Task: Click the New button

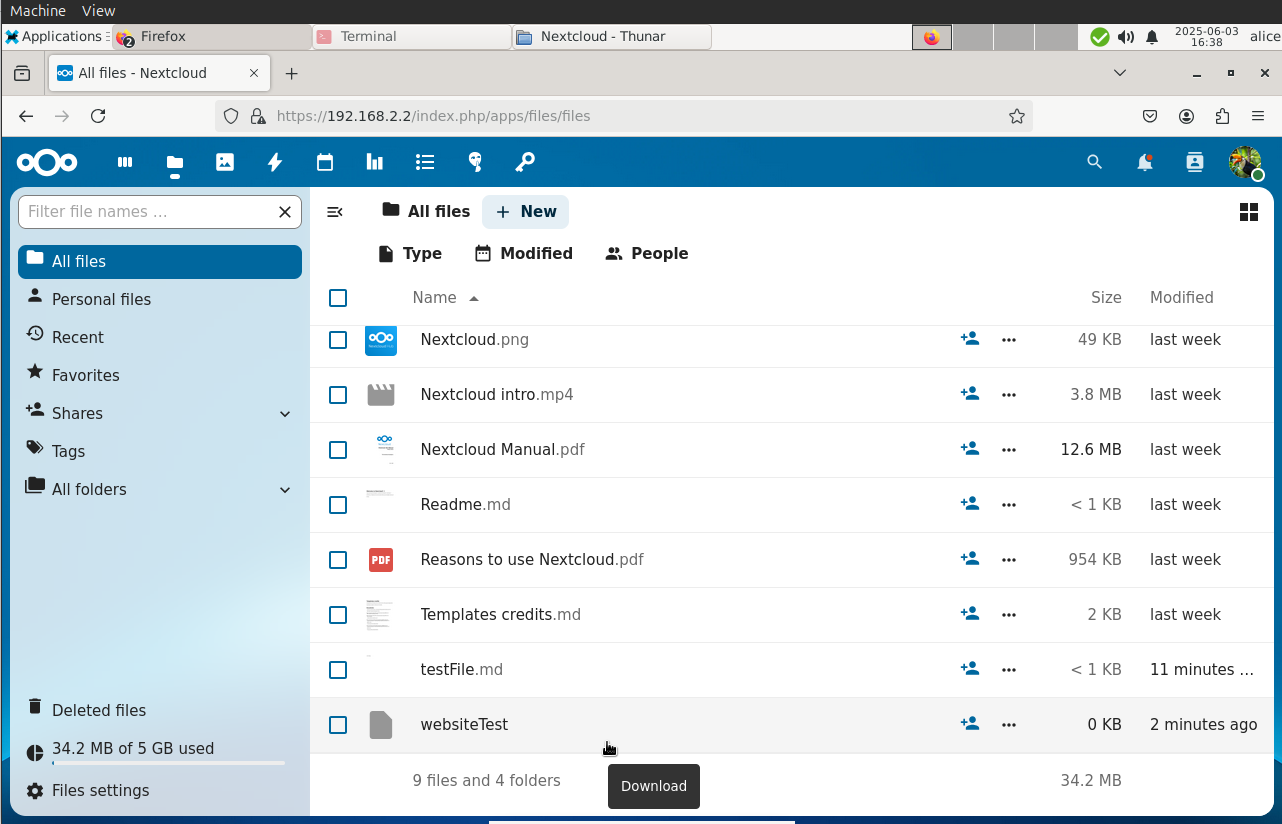Action: [x=526, y=212]
